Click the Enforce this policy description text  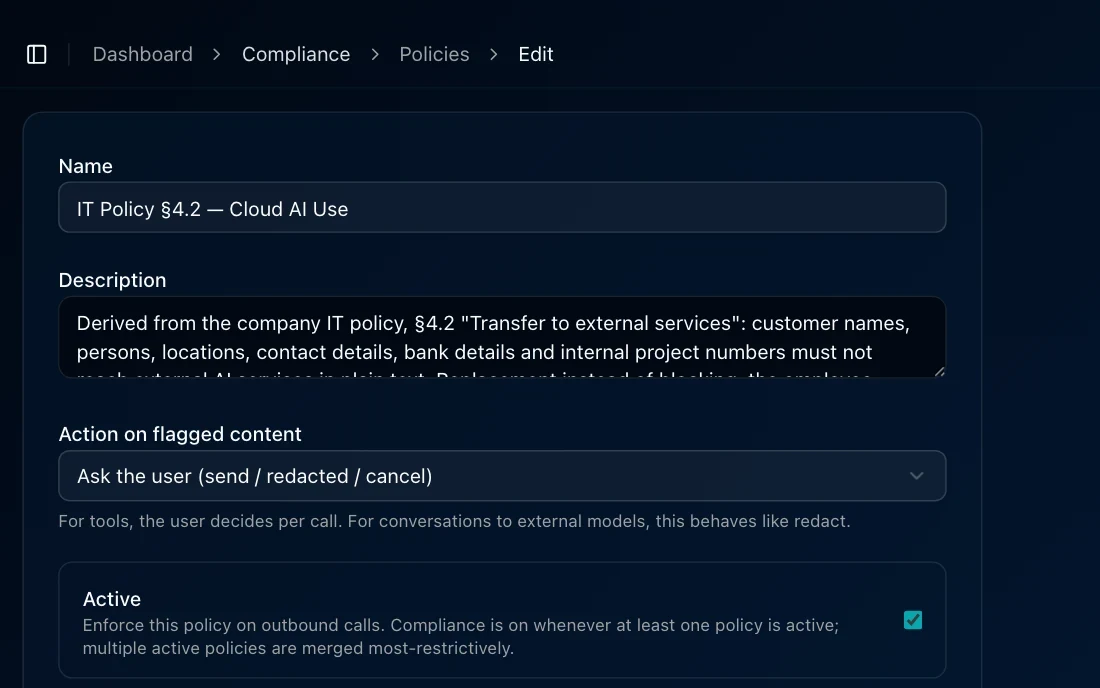pos(461,636)
